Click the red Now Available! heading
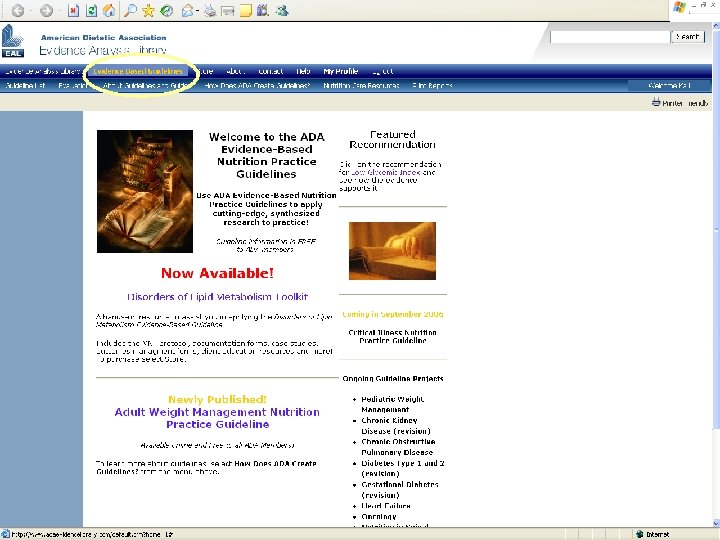This screenshot has width=720, height=540. click(x=217, y=273)
